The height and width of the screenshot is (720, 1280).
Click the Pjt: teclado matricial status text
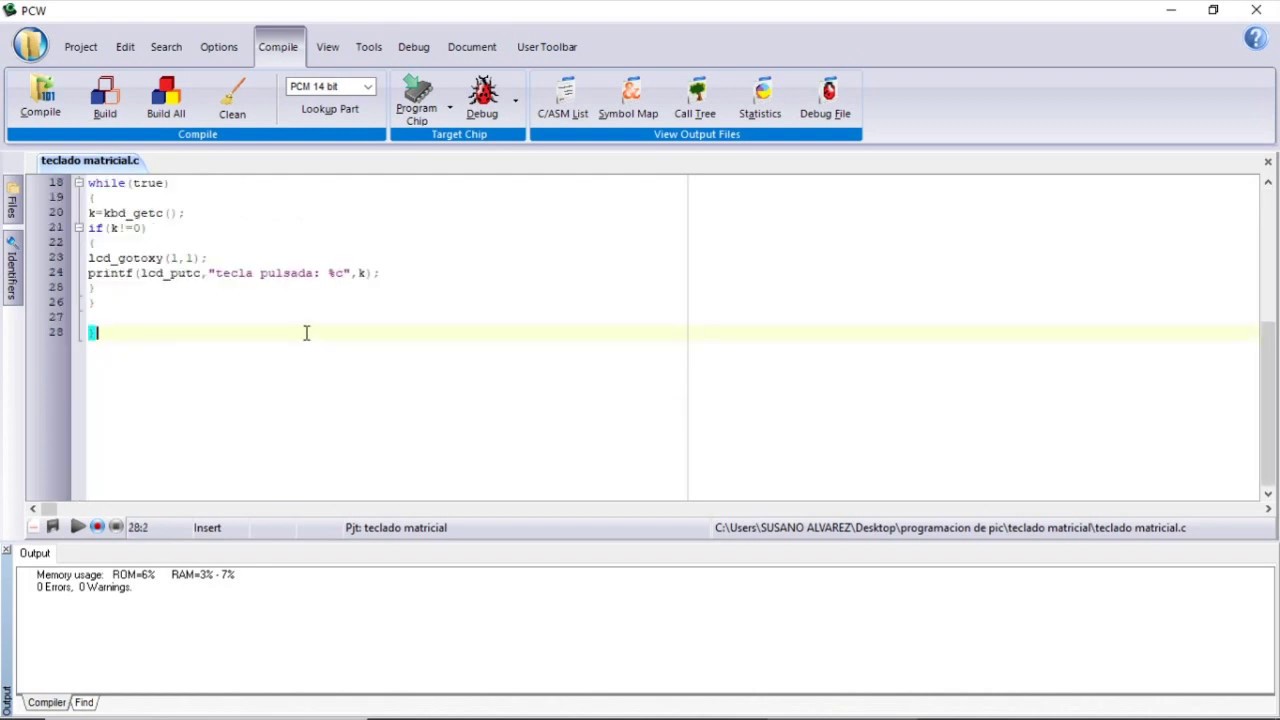pyautogui.click(x=396, y=528)
